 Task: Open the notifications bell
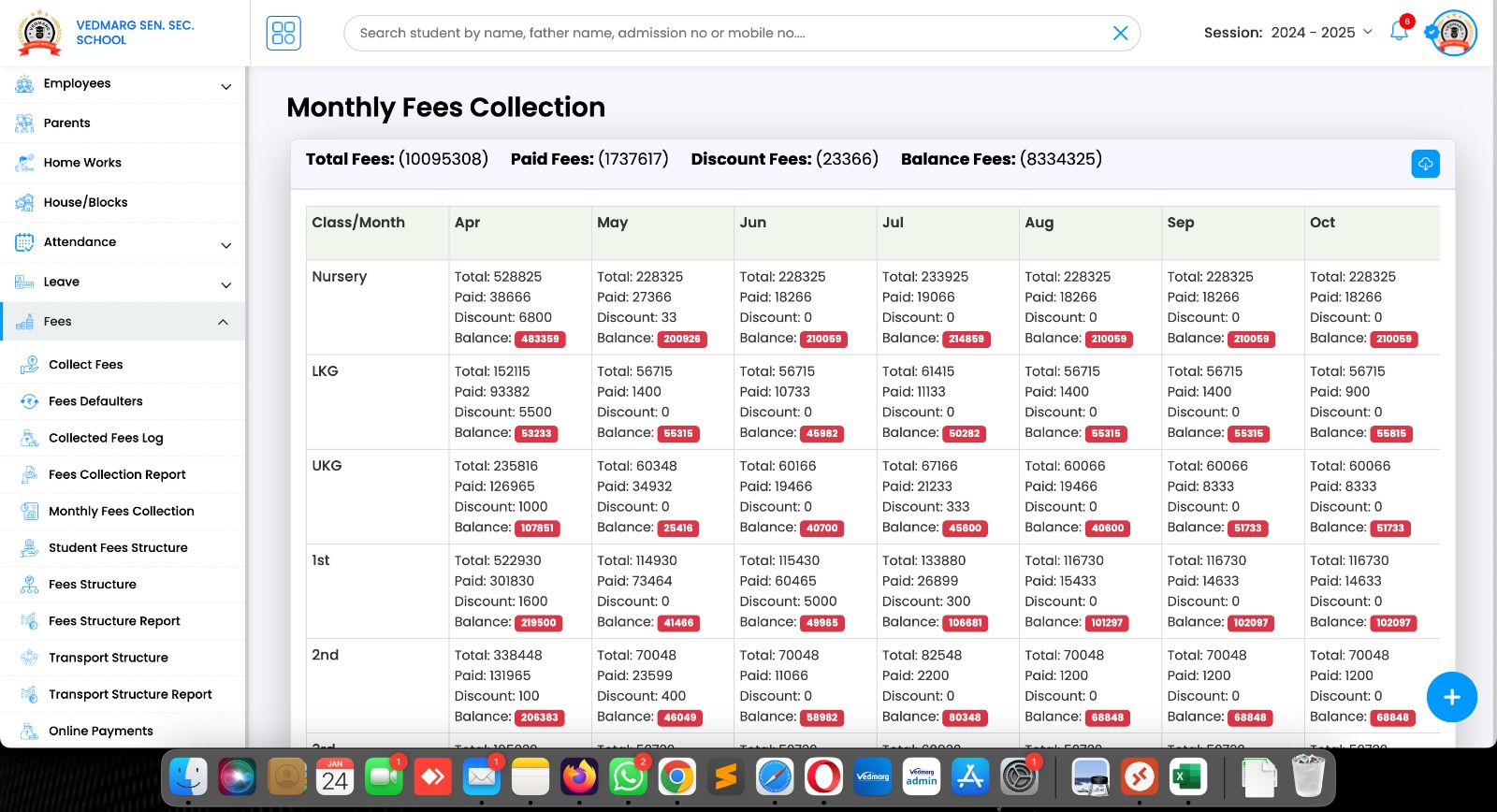tap(1400, 31)
